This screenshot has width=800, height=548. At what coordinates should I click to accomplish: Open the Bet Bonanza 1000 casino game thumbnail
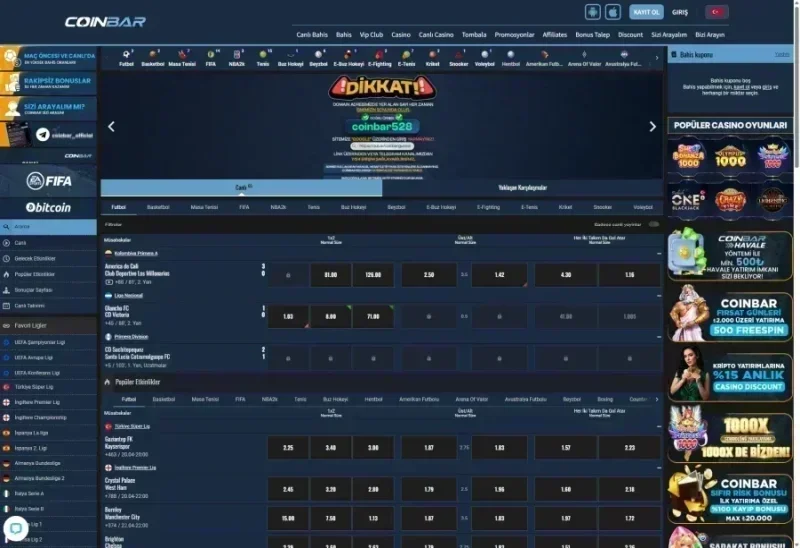click(688, 156)
